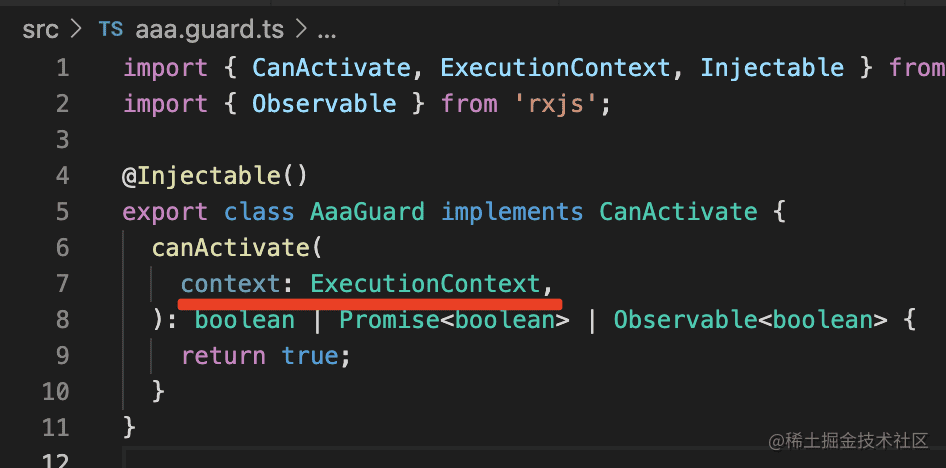Click line number 7 in gutter
Viewport: 946px width, 468px height.
click(62, 284)
